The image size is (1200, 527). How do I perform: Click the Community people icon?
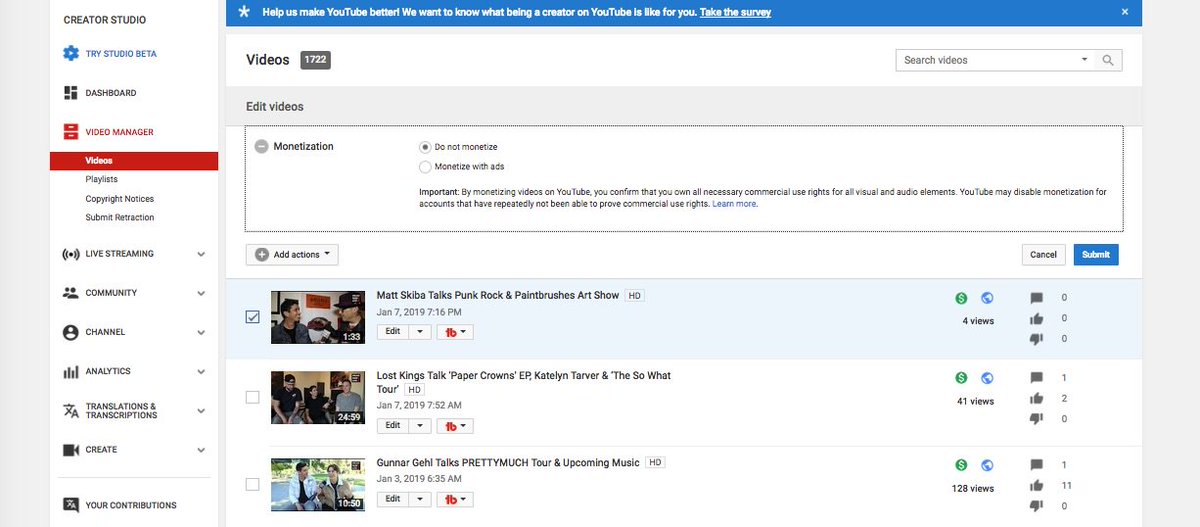pyautogui.click(x=70, y=293)
